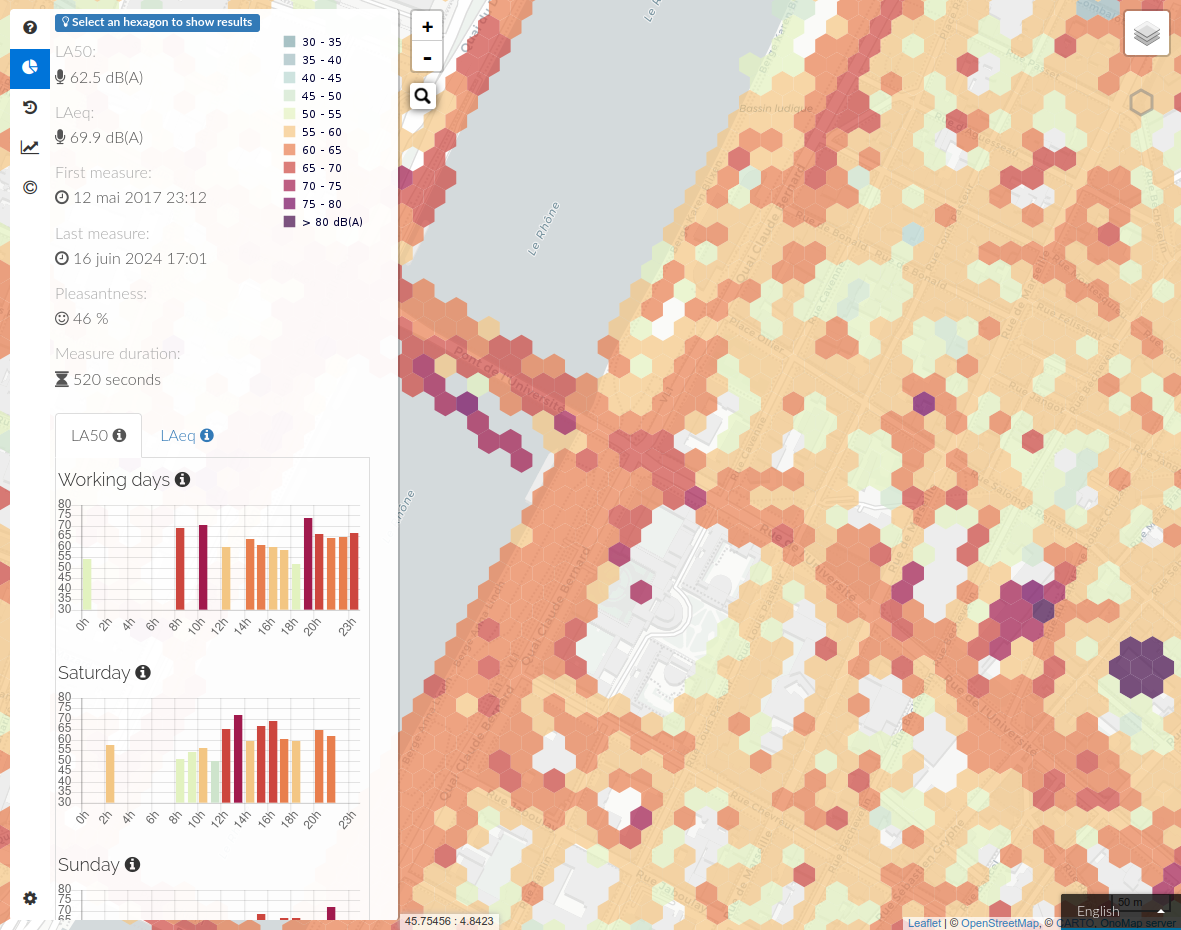This screenshot has height=930, width=1181.
Task: Open the OpenStreetMap attribution link
Action: 999,923
